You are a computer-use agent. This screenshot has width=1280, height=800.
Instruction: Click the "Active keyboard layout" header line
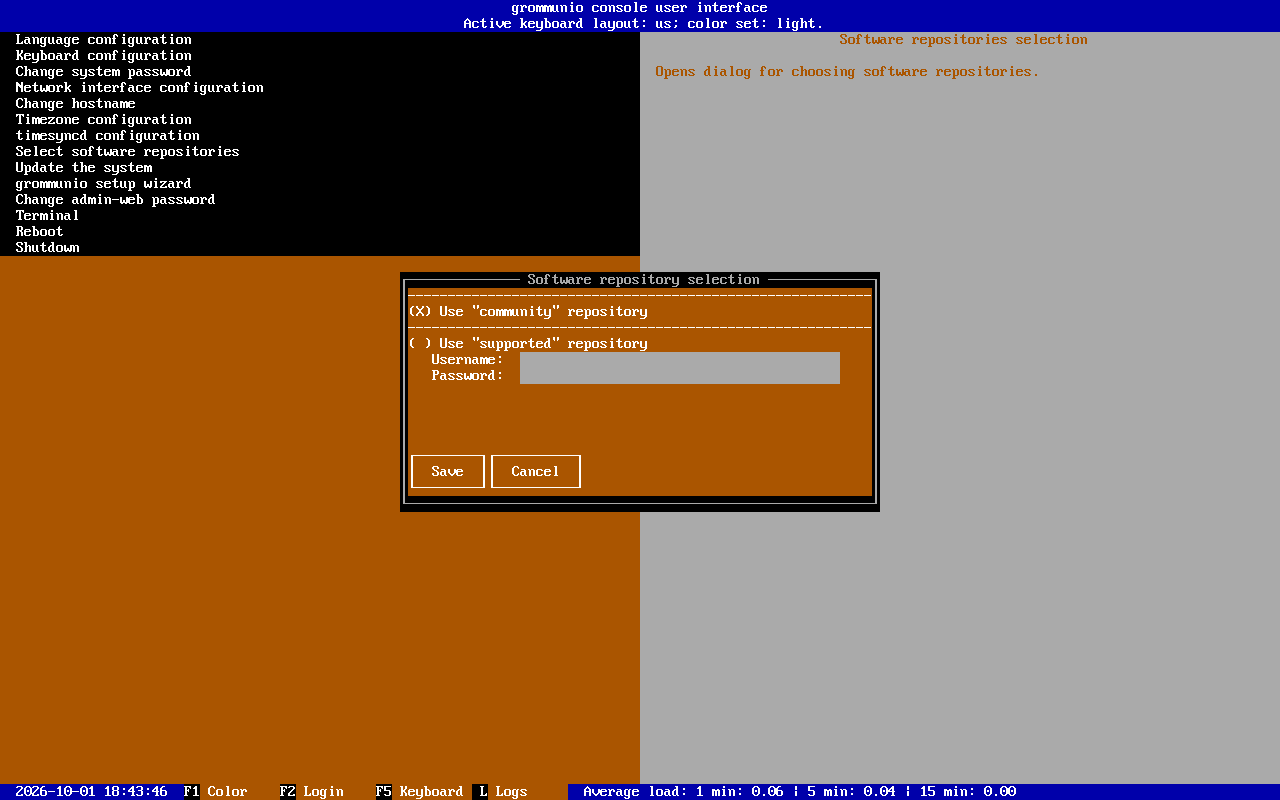644,24
